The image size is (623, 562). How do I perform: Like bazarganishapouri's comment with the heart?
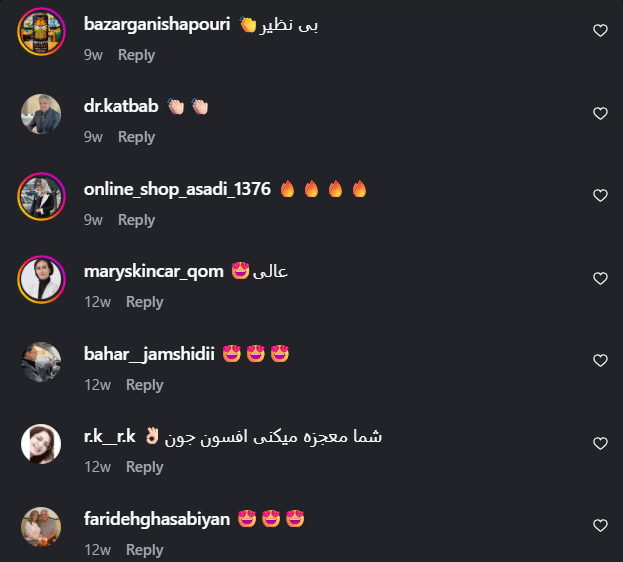(600, 31)
